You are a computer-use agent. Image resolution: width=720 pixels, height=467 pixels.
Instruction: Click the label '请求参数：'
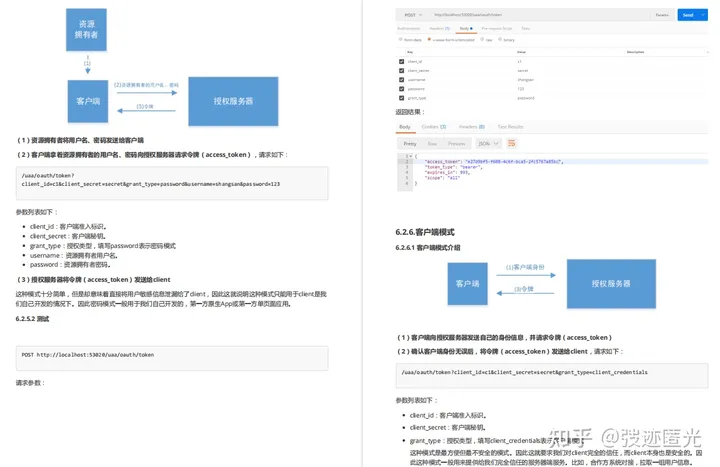point(30,383)
